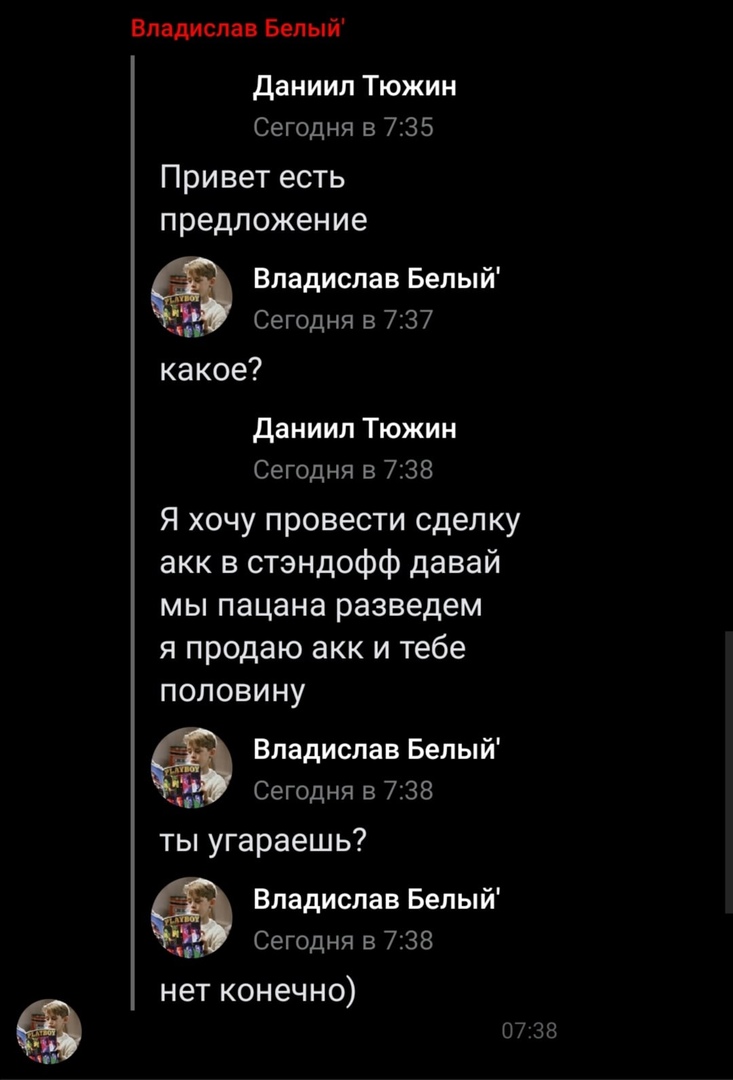Select the "ты угараешь?" message
The width and height of the screenshot is (733, 1080).
click(262, 841)
